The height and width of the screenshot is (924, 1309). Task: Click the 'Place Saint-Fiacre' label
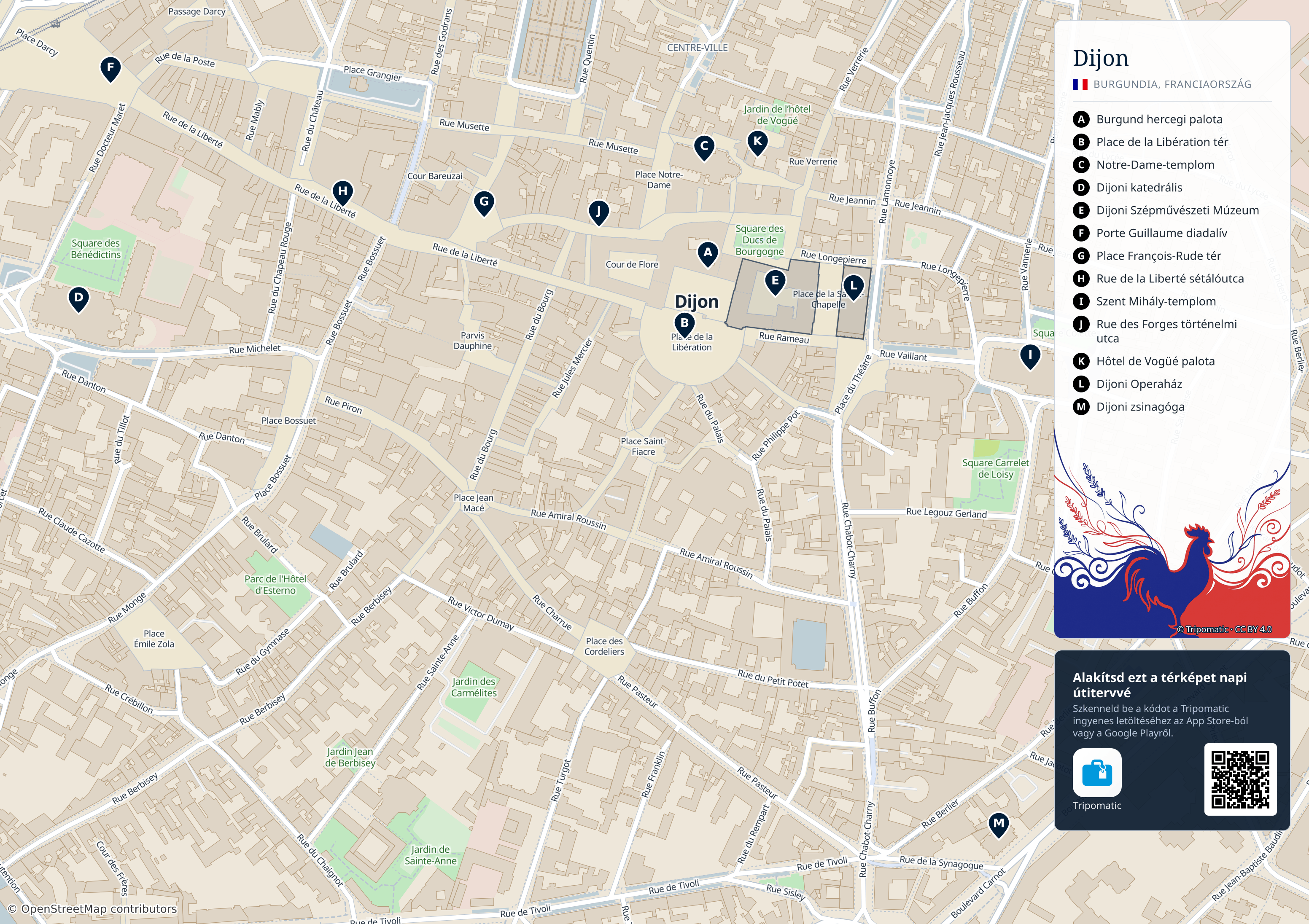(643, 446)
